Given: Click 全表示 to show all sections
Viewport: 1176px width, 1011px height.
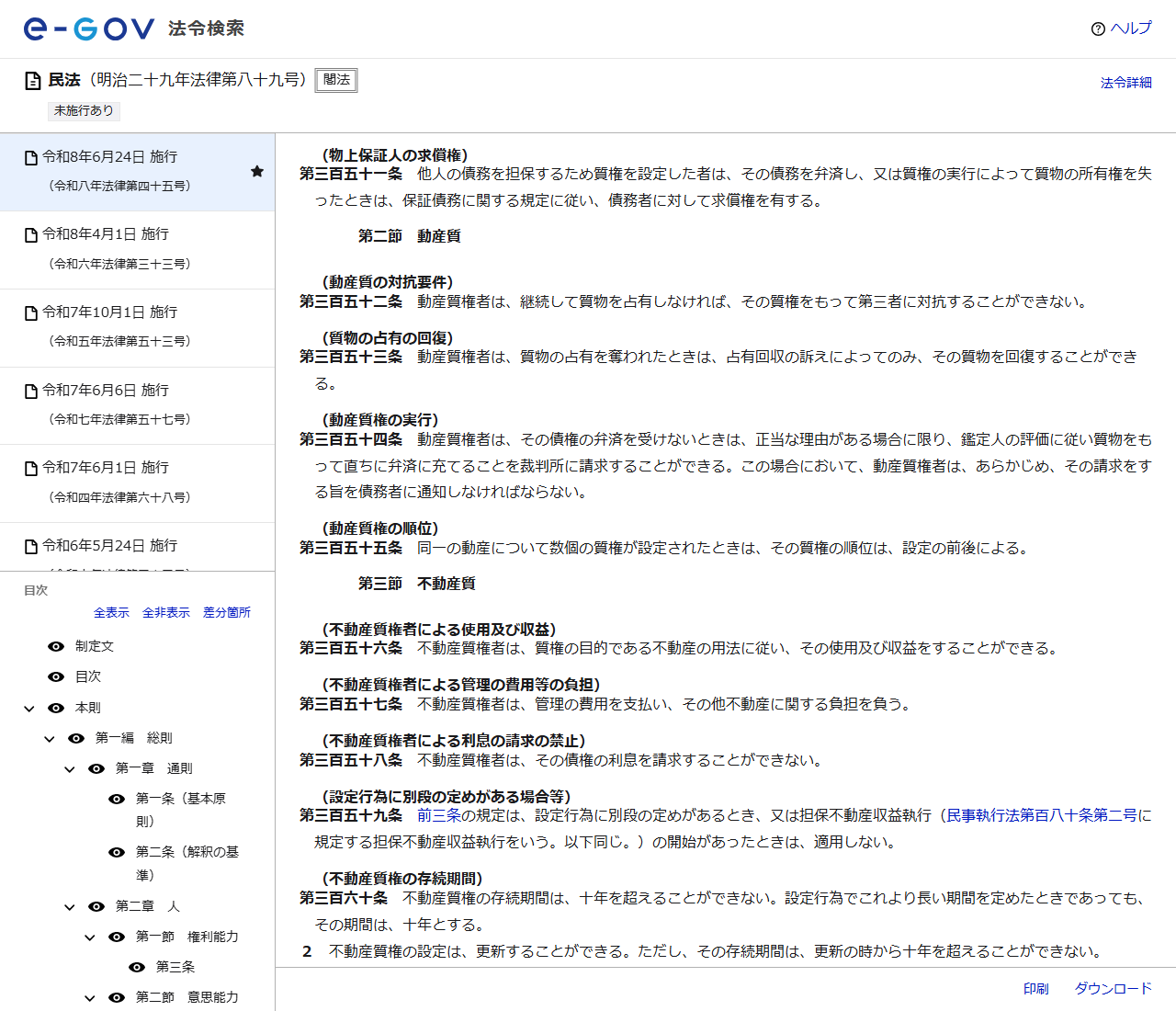Looking at the screenshot, I should click(x=111, y=612).
